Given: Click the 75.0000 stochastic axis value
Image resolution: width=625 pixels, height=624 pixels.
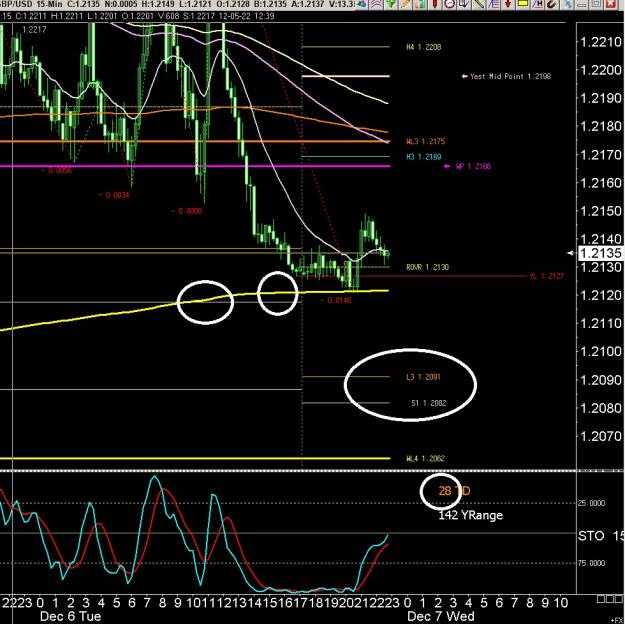Looking at the screenshot, I should 591,563.
